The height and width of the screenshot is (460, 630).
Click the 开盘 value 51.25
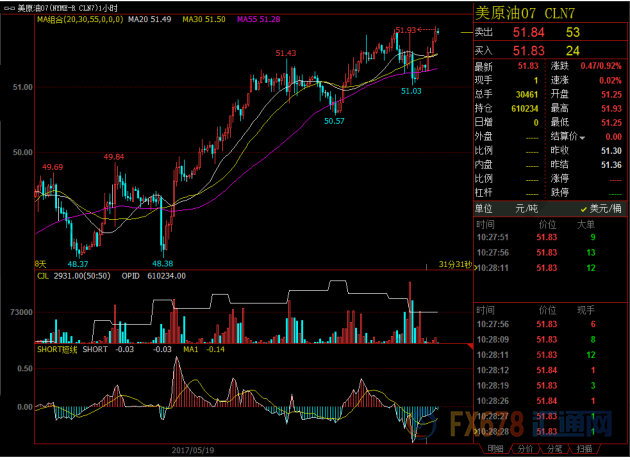click(x=611, y=94)
